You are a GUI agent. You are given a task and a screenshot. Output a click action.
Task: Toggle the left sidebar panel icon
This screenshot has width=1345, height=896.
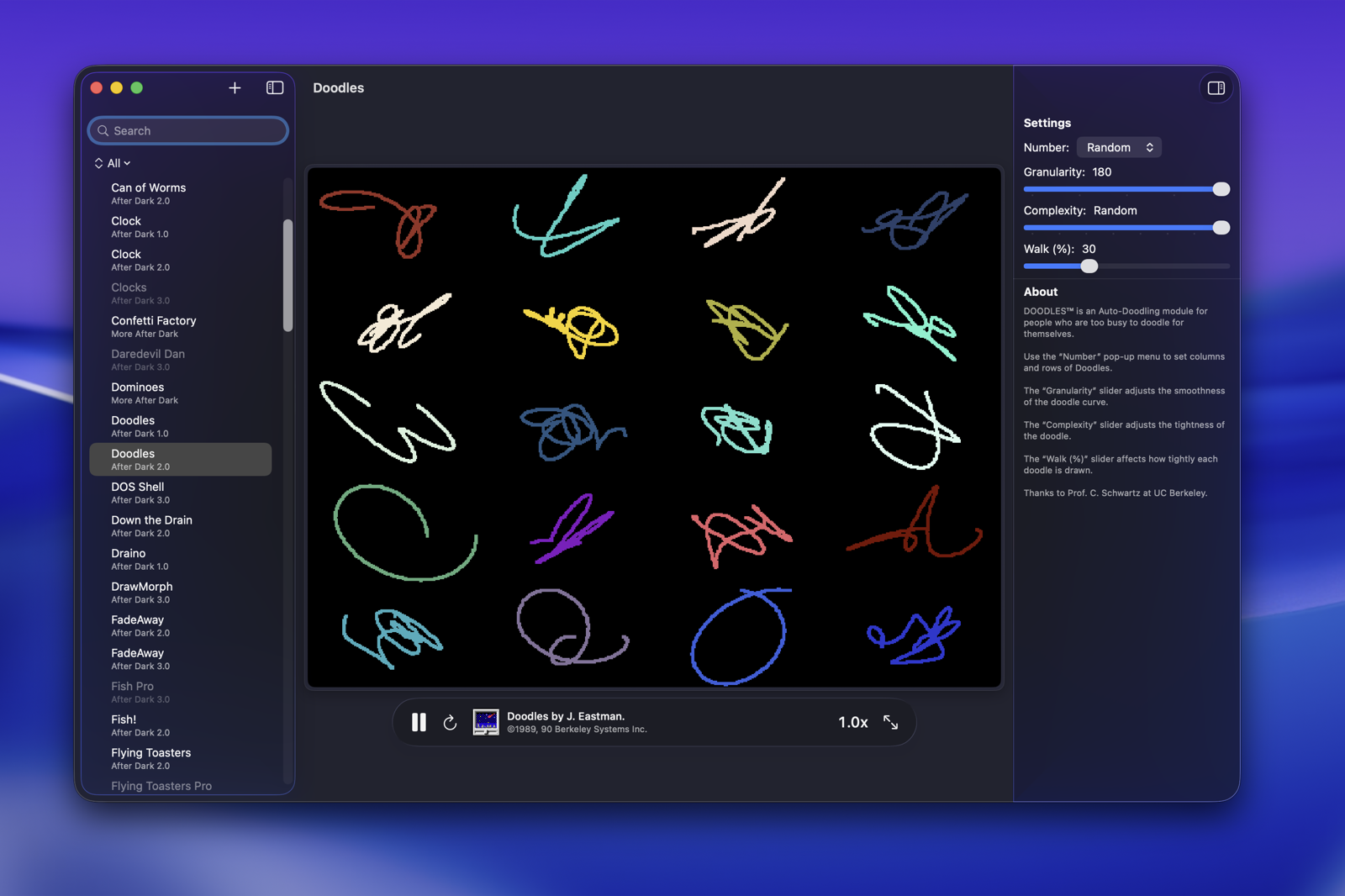click(x=275, y=88)
